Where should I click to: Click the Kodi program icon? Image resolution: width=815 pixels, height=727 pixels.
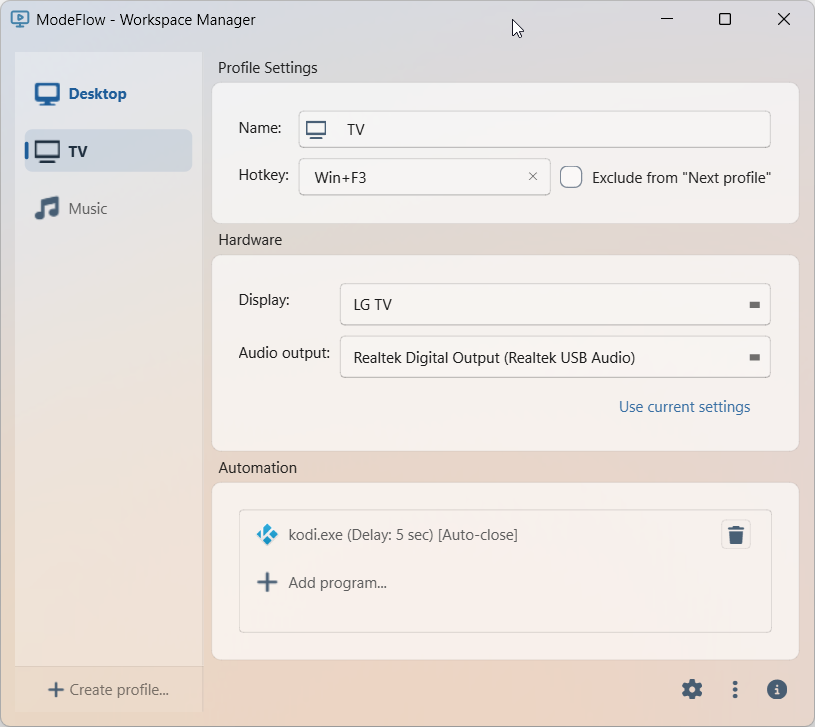click(267, 535)
